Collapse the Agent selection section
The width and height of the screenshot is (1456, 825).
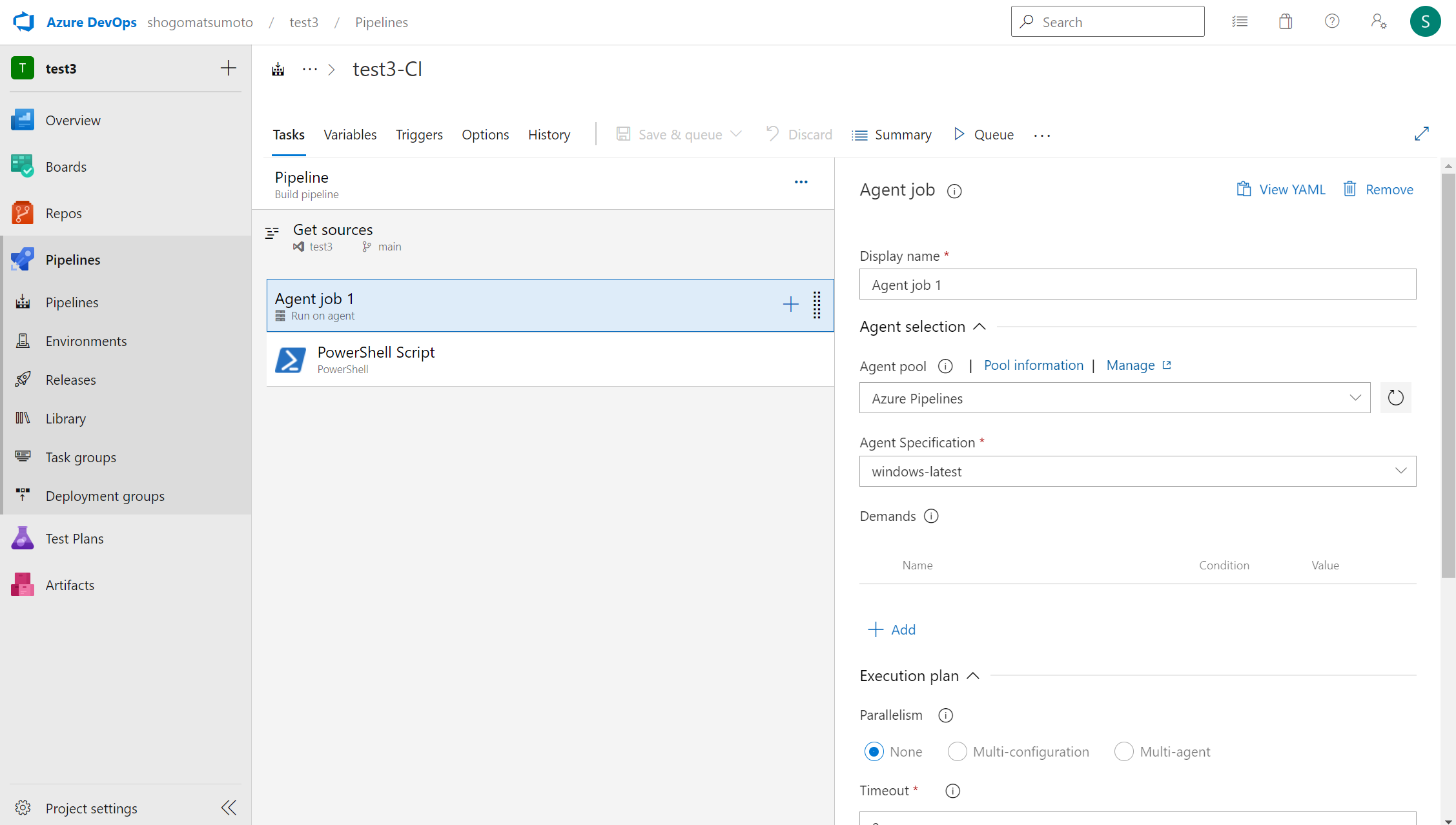pyautogui.click(x=979, y=327)
